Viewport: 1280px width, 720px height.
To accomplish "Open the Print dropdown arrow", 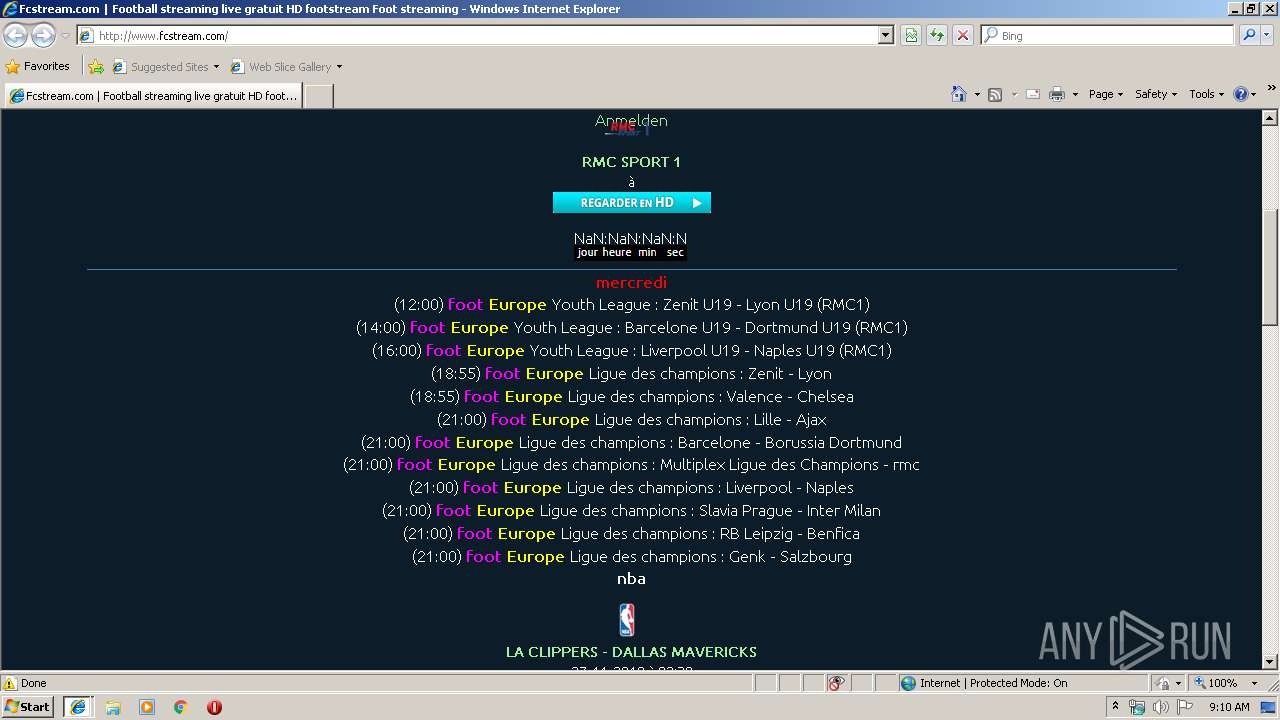I will pyautogui.click(x=1075, y=94).
